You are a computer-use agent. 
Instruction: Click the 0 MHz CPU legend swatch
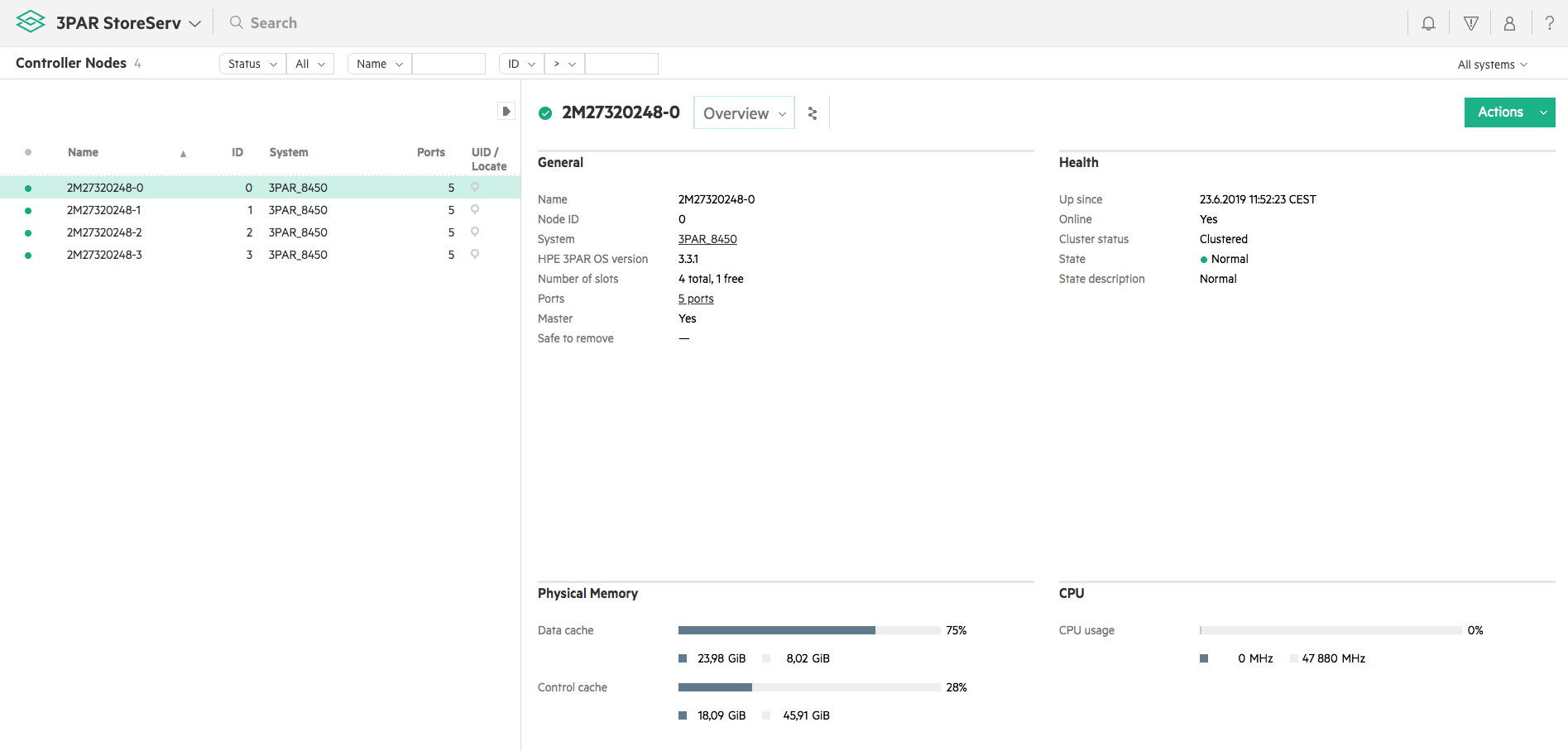[1204, 658]
